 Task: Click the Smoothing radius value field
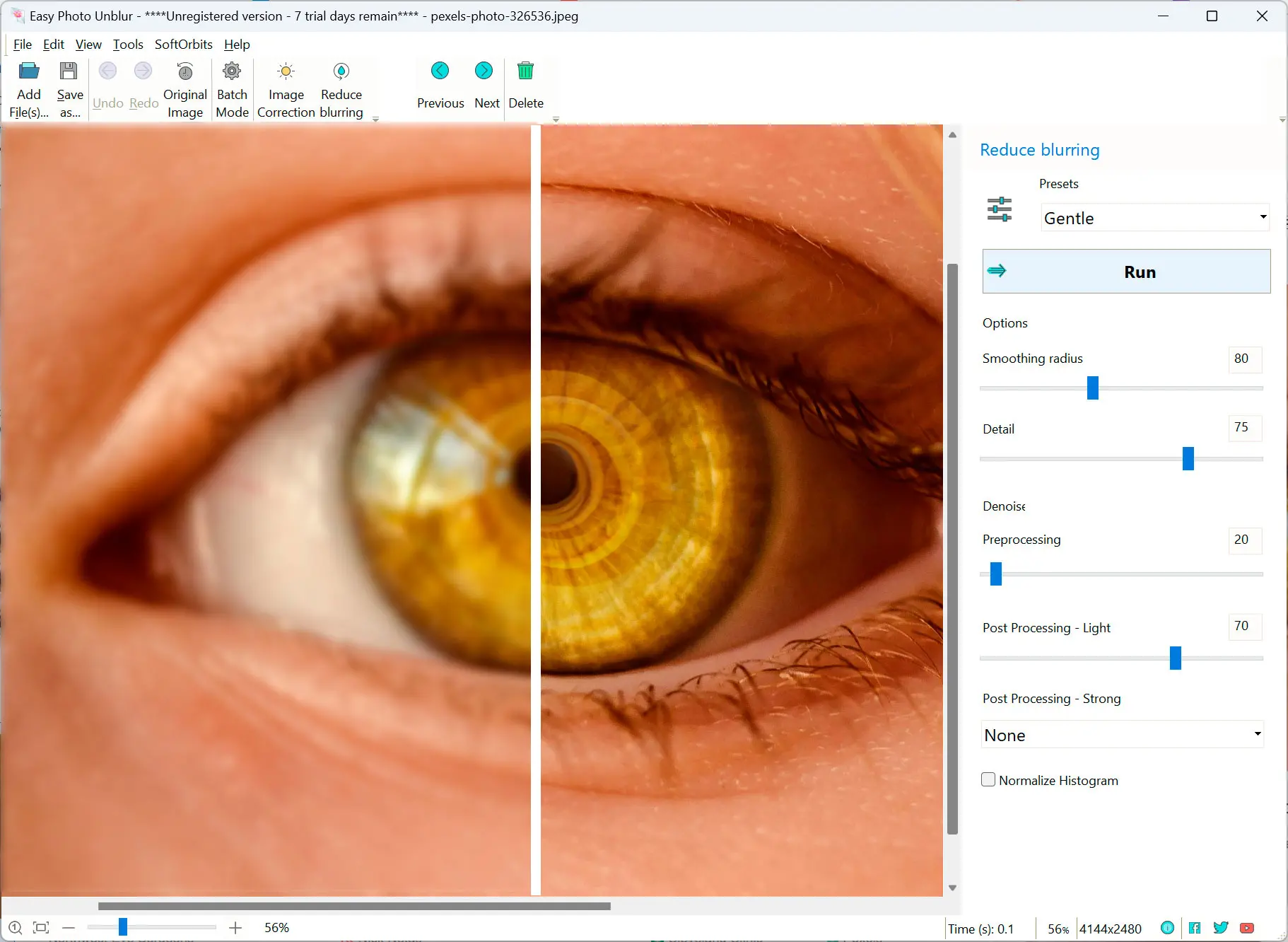click(1244, 359)
